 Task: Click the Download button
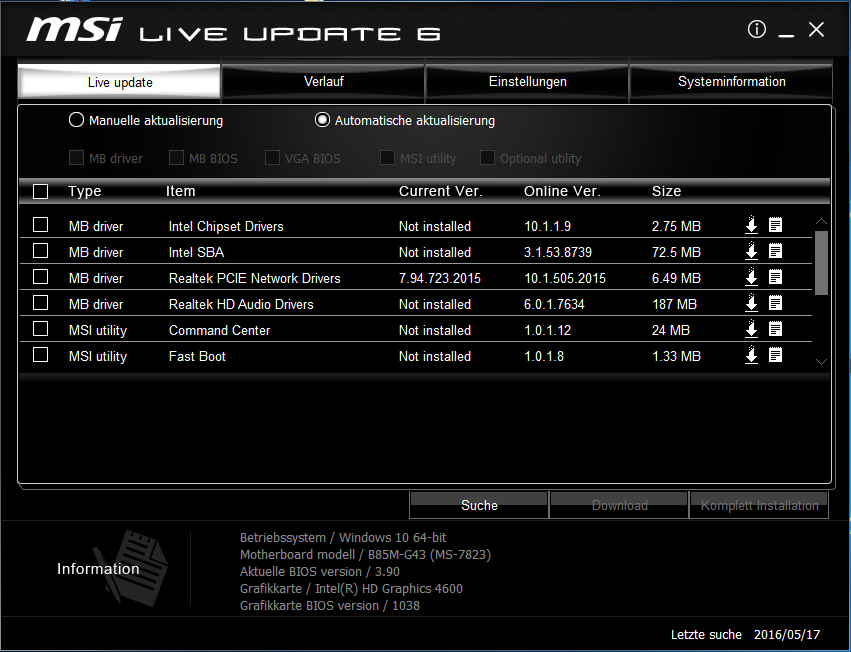click(619, 505)
